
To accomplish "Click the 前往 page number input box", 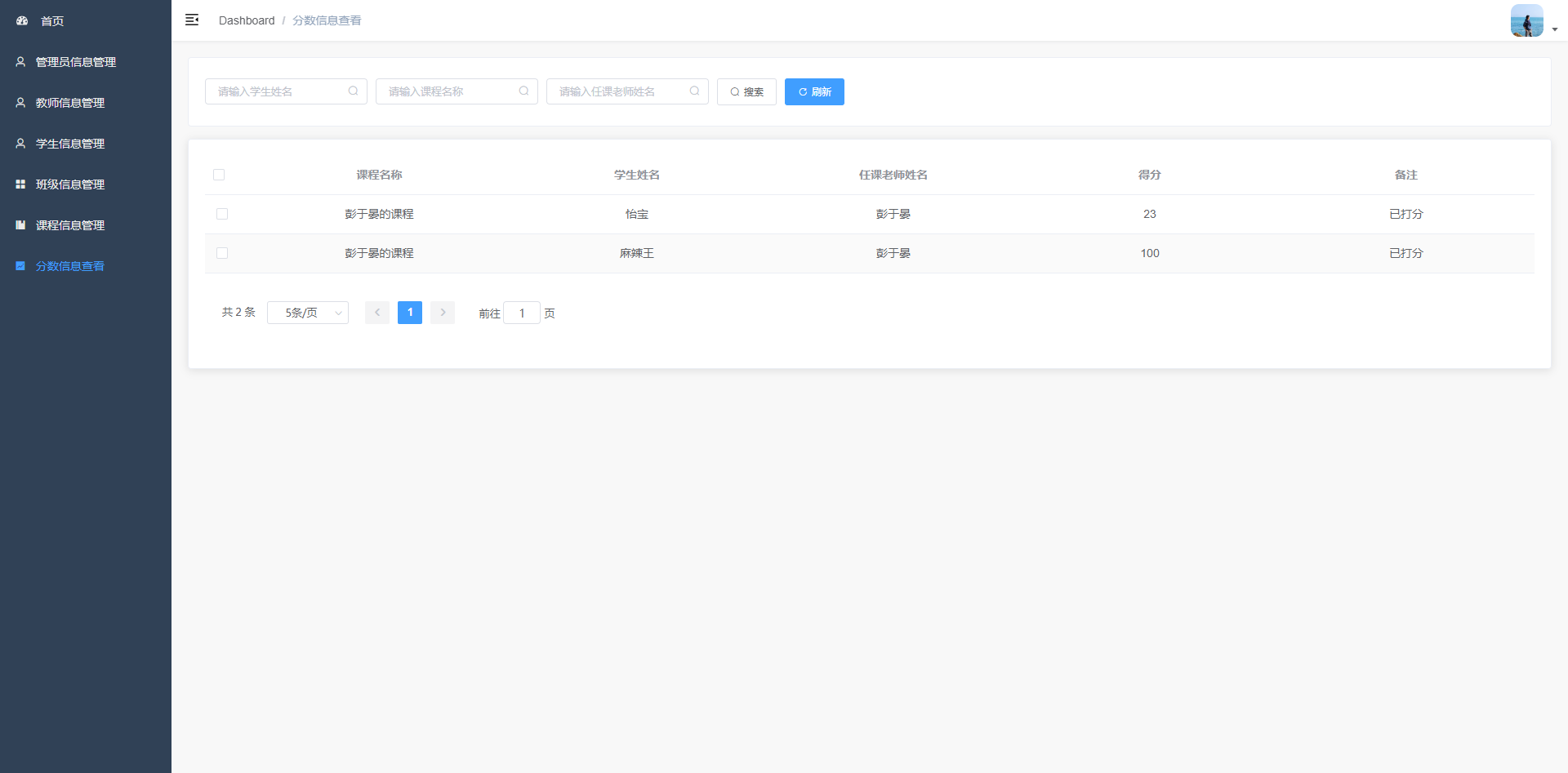I will pyautogui.click(x=522, y=313).
